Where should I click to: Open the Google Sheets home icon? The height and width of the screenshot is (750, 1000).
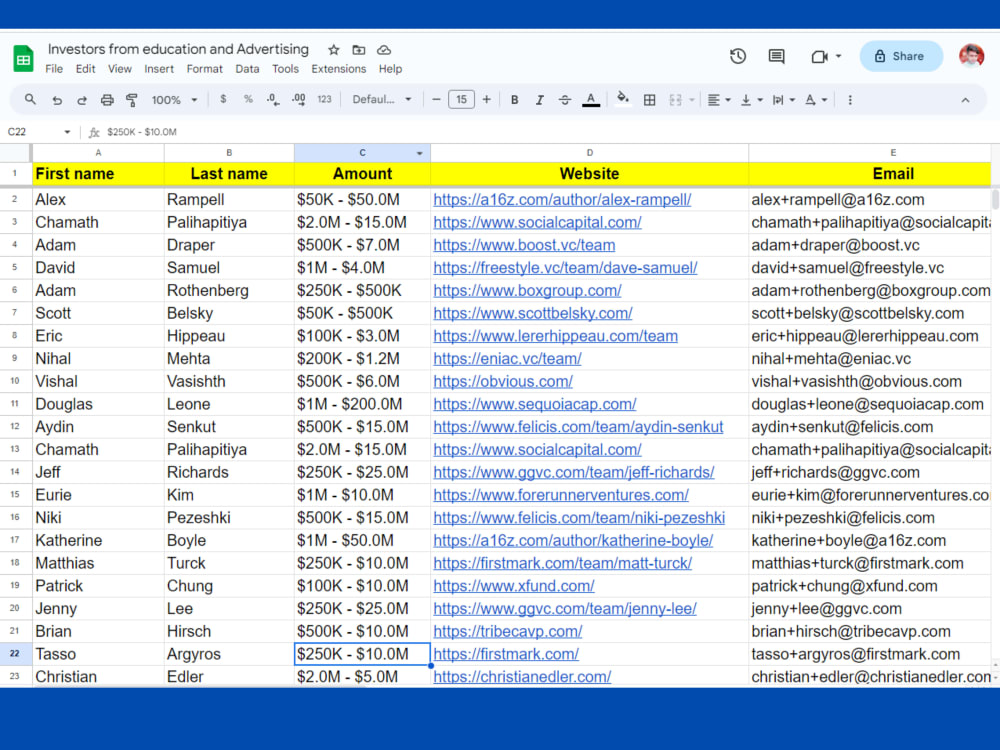(x=24, y=59)
